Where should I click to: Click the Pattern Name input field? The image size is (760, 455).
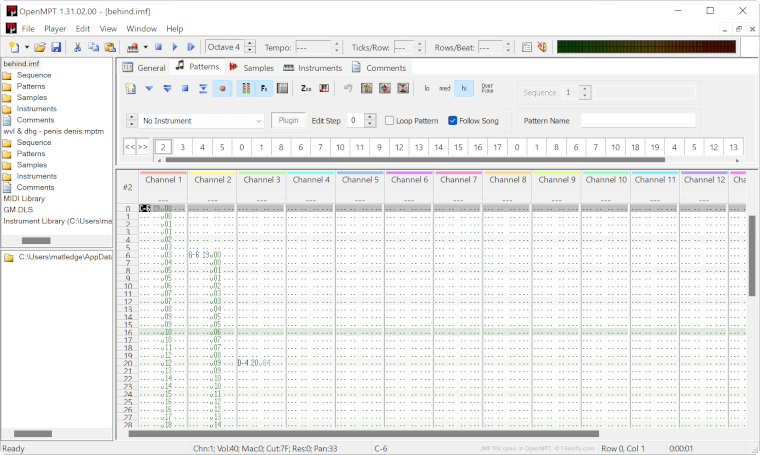(x=637, y=120)
